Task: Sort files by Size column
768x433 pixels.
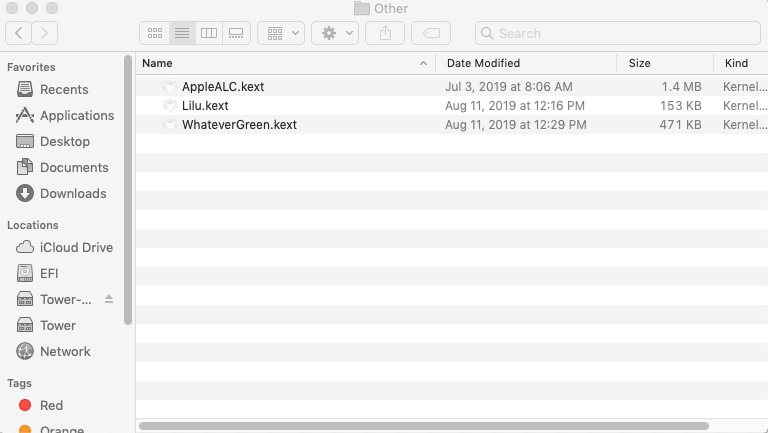Action: click(640, 63)
